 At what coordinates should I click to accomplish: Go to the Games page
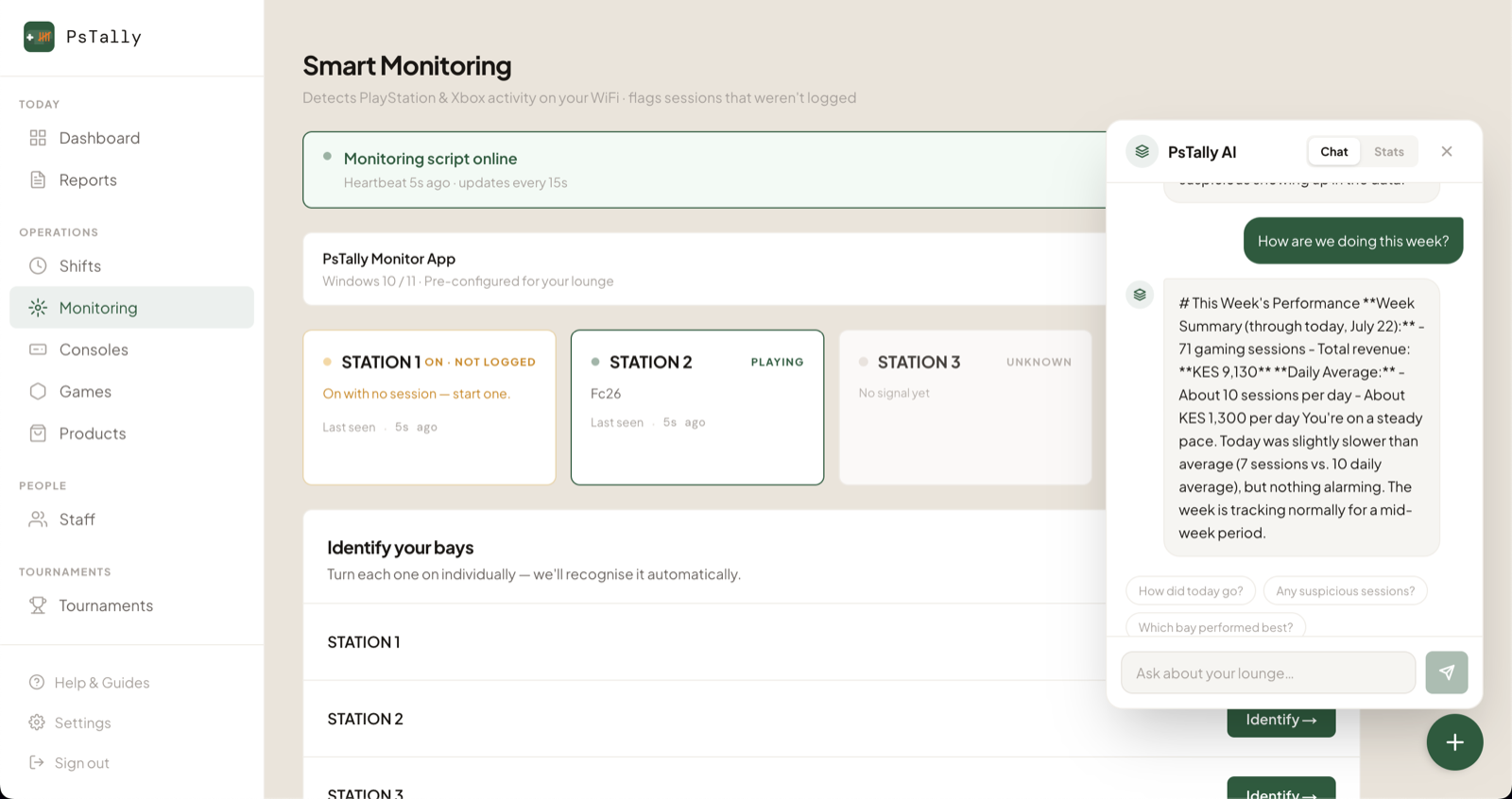[131, 391]
